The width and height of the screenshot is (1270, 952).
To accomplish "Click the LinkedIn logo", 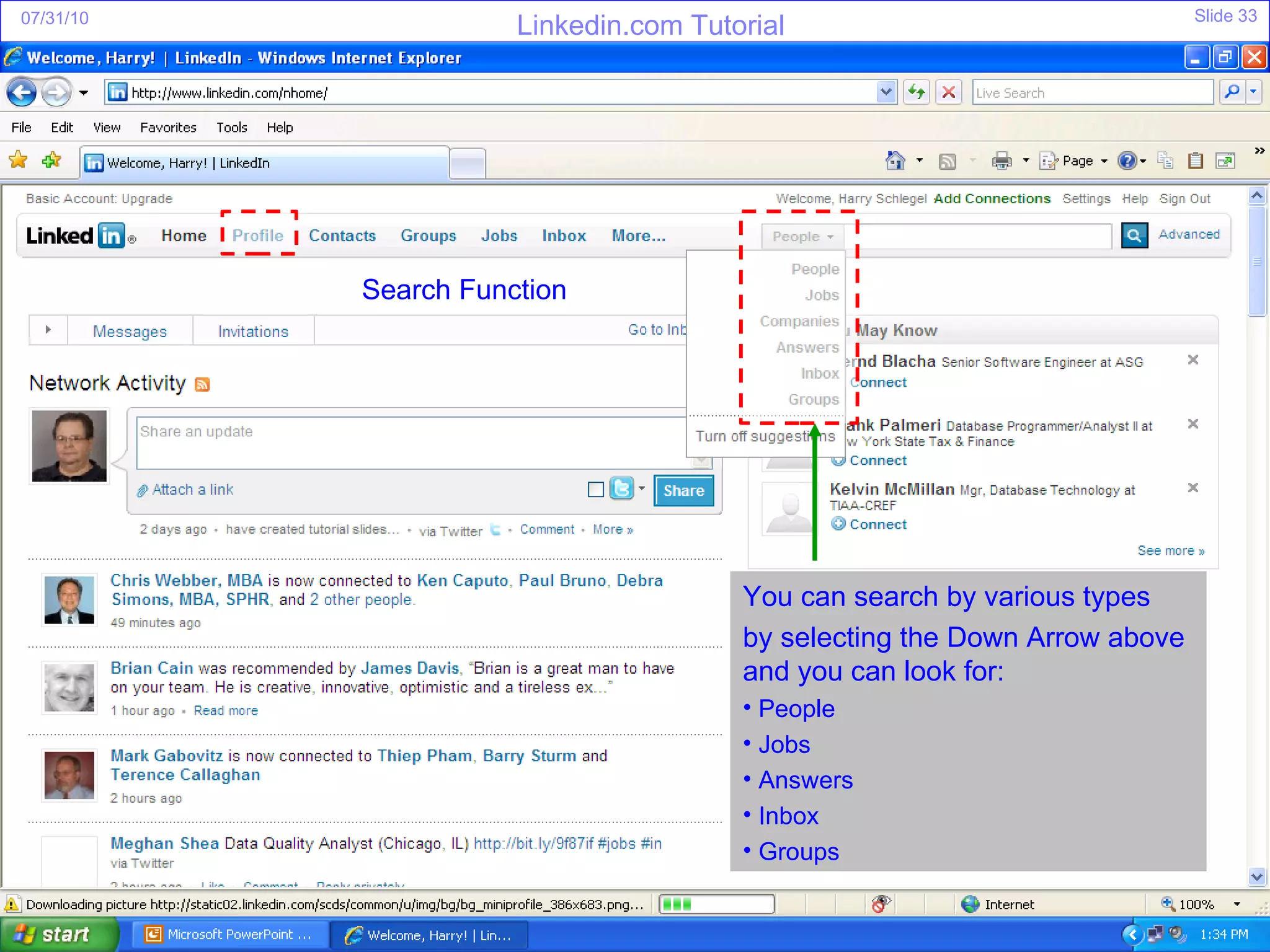I will tap(80, 236).
